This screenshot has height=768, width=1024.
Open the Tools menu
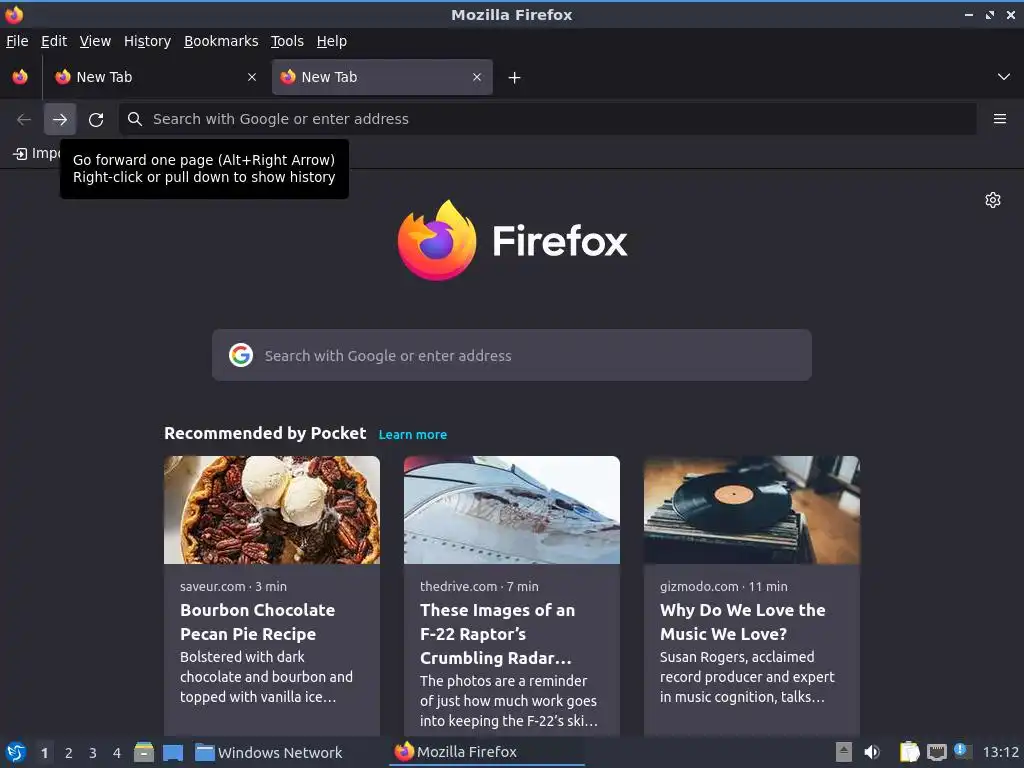[x=287, y=41]
